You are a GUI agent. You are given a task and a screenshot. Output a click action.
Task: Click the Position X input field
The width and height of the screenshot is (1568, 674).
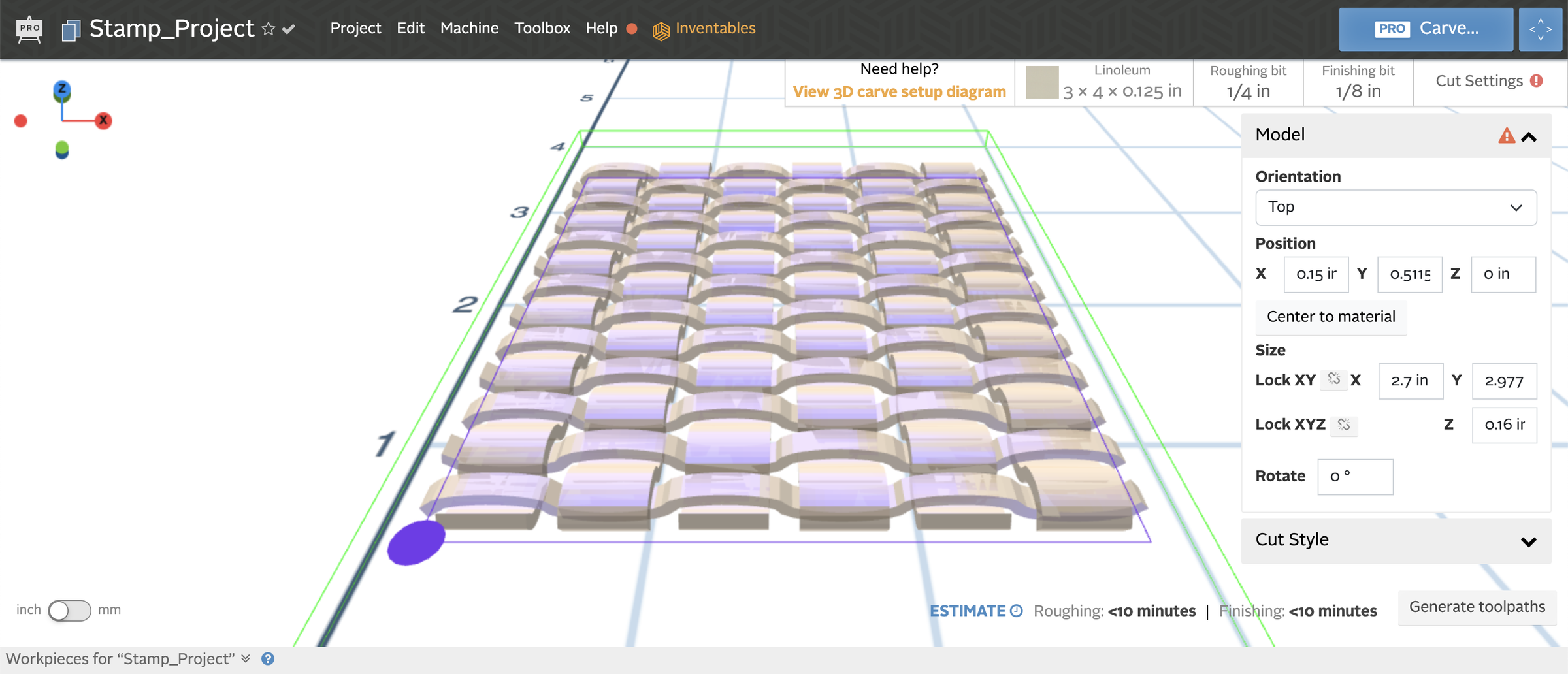point(1315,274)
